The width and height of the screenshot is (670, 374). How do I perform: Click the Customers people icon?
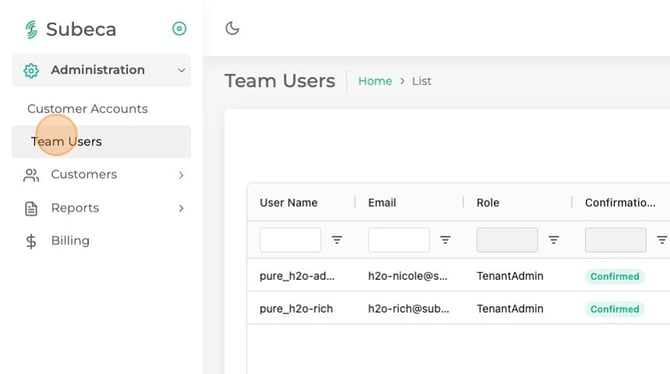point(31,175)
